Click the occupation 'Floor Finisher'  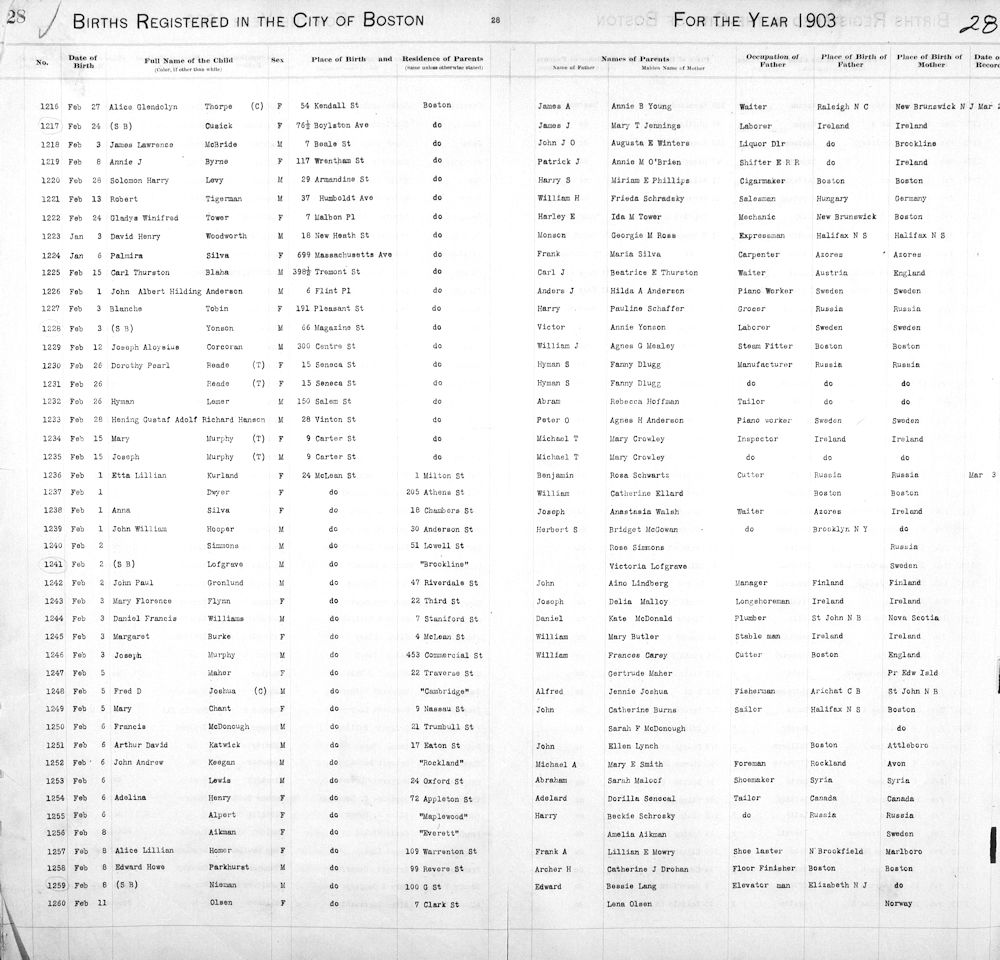click(764, 868)
